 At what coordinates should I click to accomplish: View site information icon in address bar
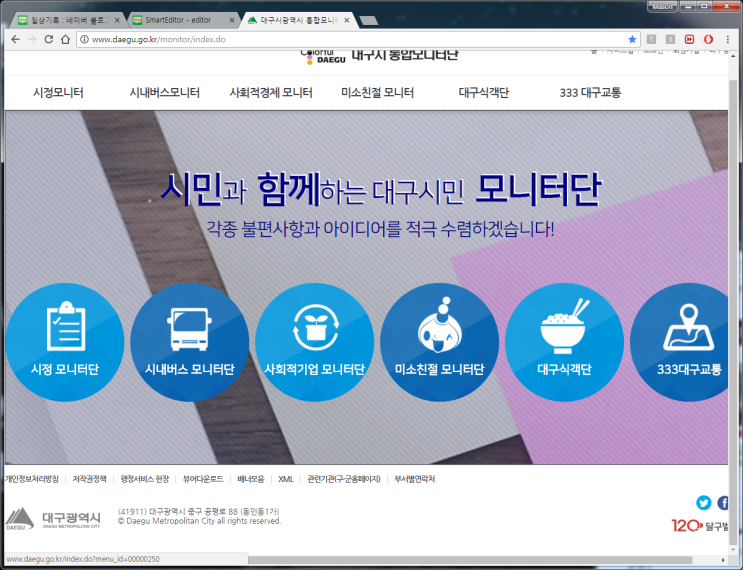click(84, 39)
